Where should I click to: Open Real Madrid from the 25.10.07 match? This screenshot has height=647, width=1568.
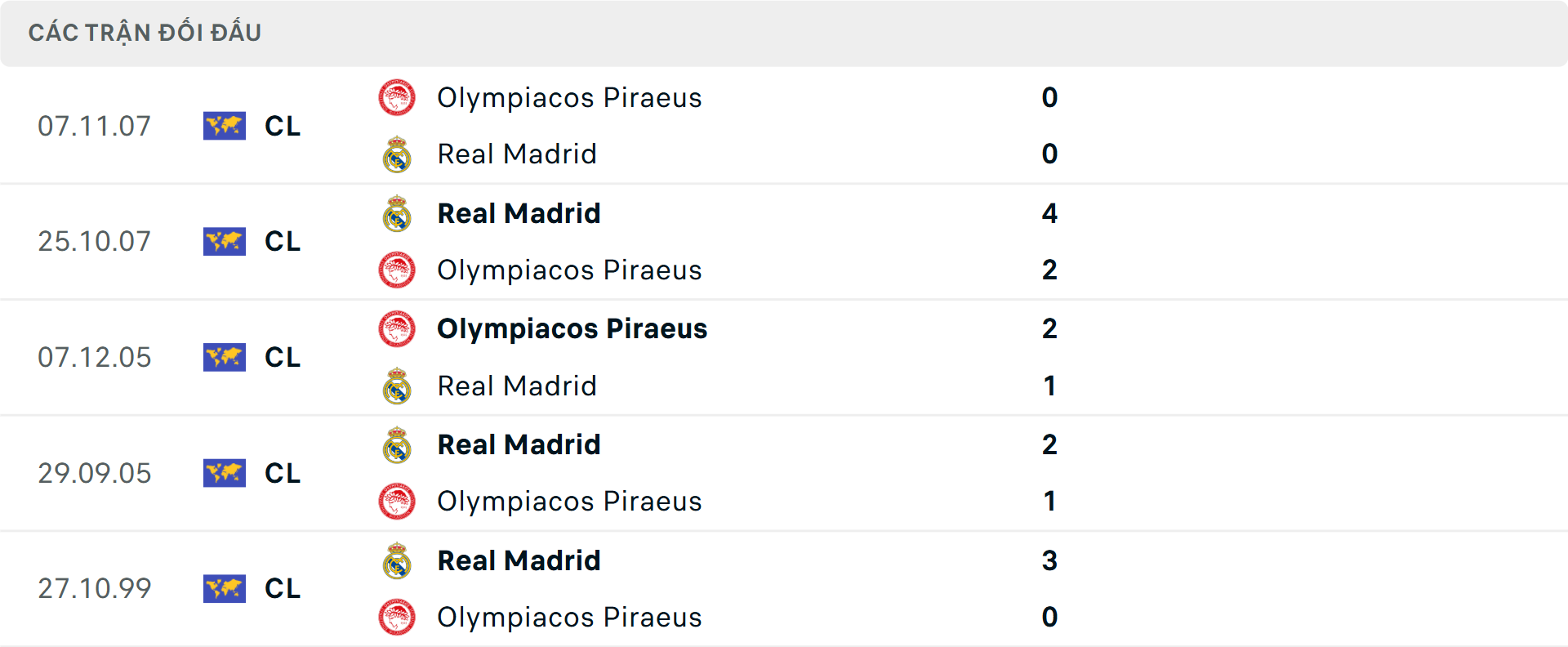[x=519, y=213]
